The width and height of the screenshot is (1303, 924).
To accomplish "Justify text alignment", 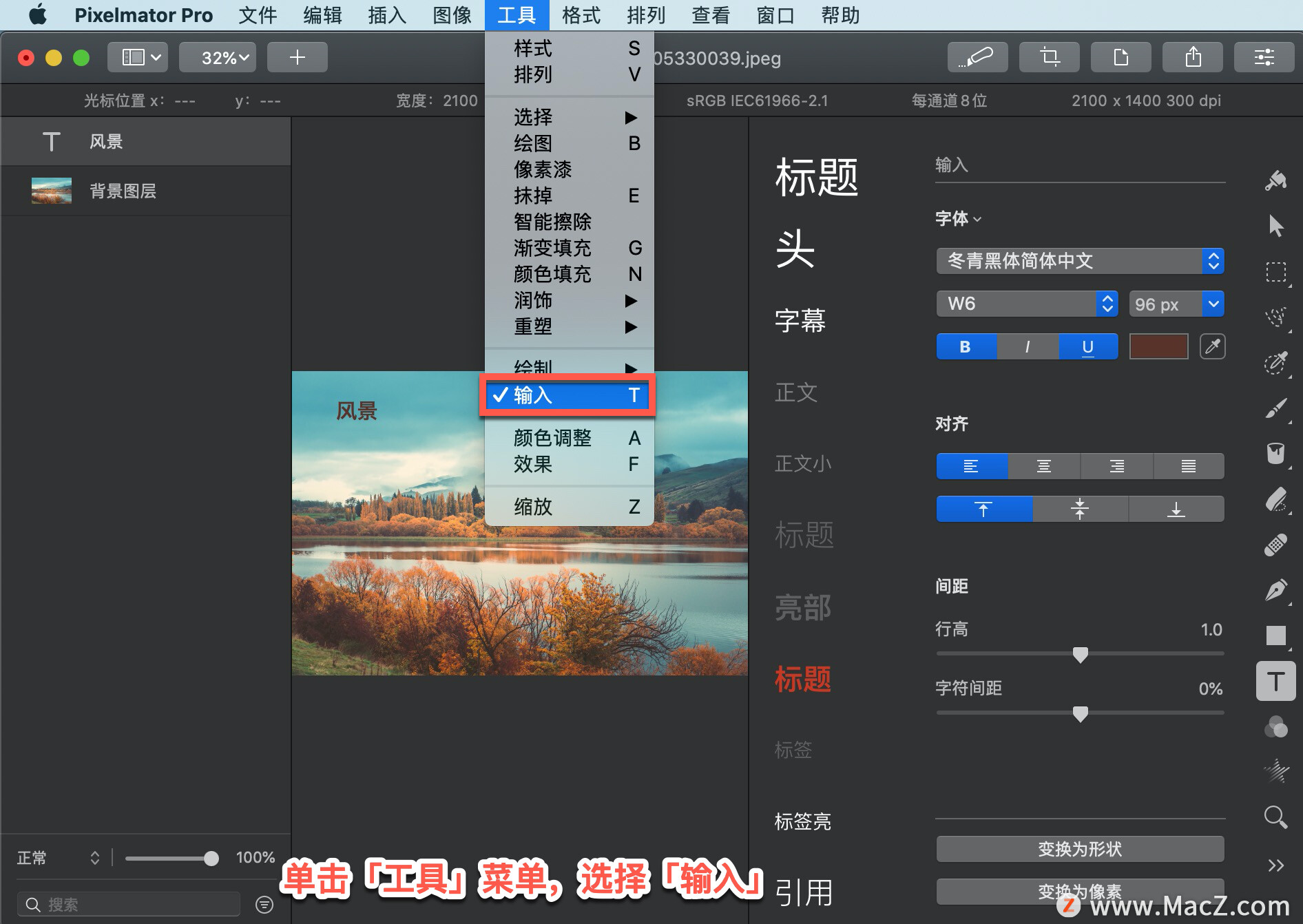I will click(x=1189, y=466).
